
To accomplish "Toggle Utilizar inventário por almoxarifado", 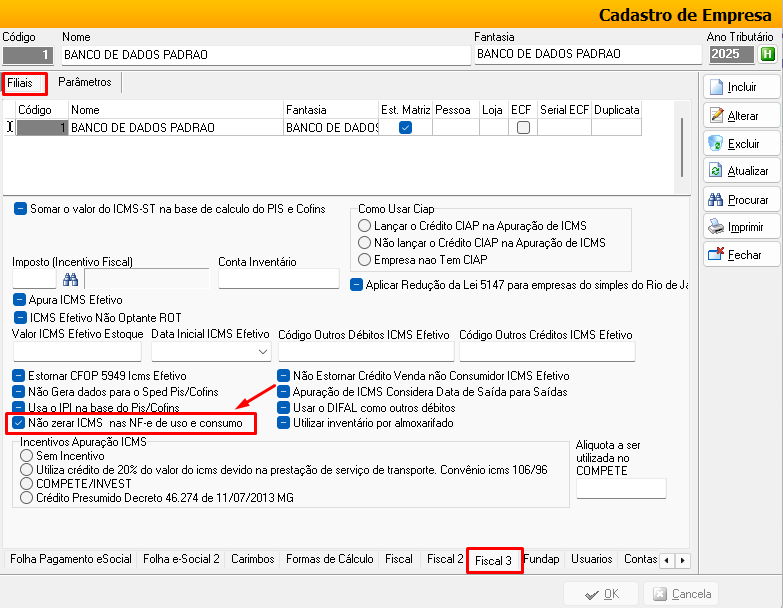I will [284, 423].
